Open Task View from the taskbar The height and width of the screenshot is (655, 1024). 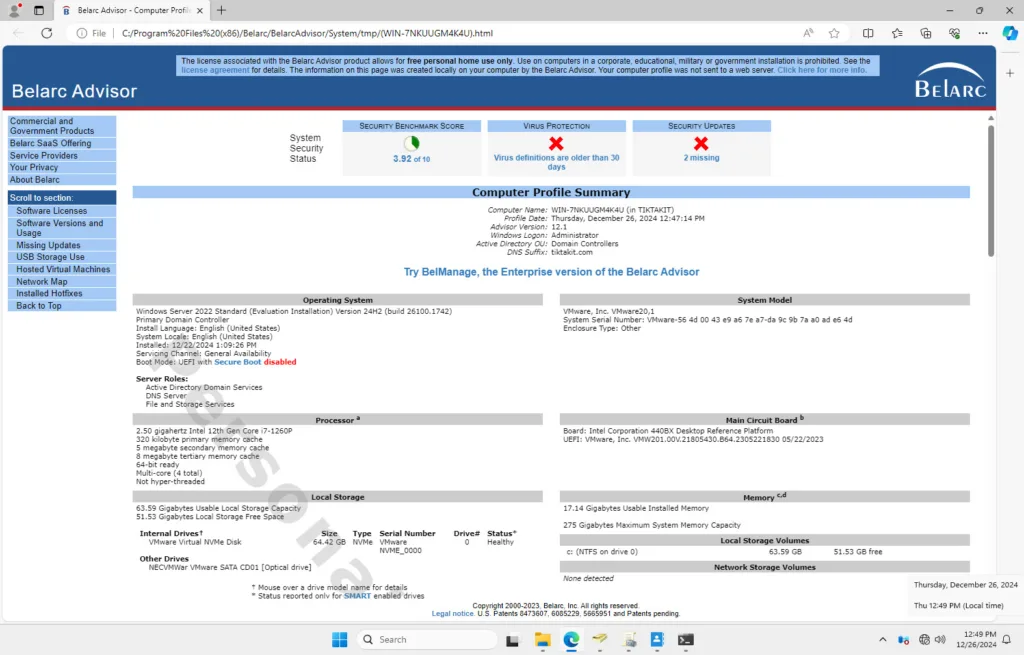point(513,640)
